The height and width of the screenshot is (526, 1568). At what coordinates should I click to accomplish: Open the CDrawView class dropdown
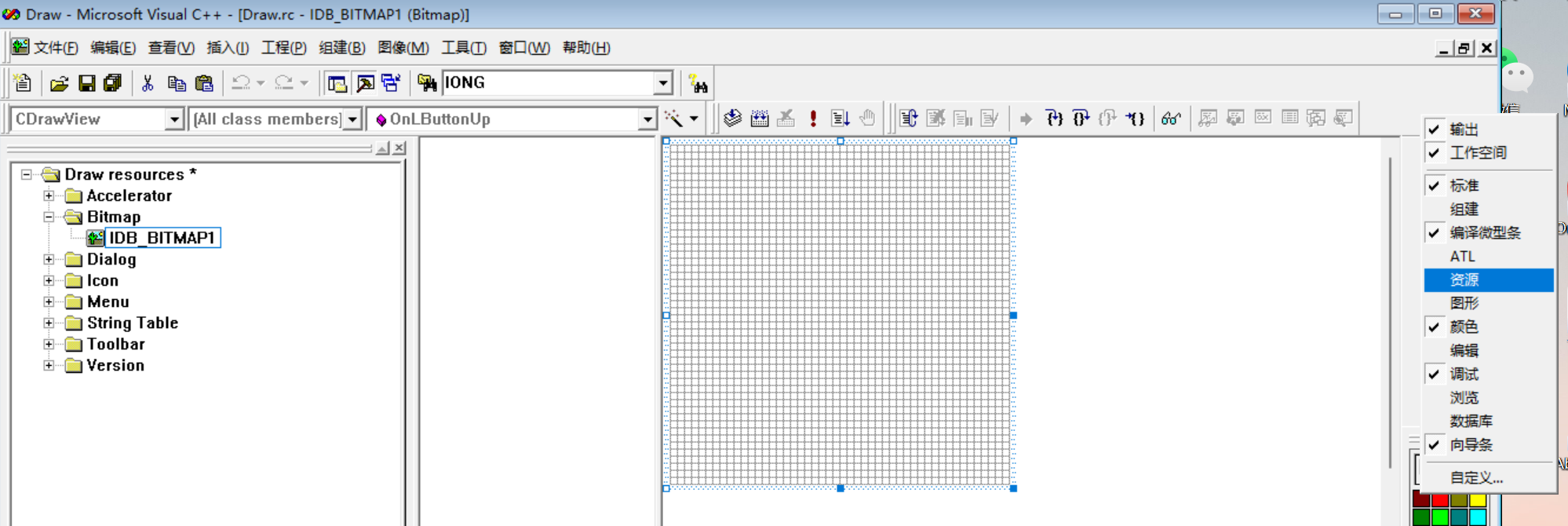tap(174, 119)
